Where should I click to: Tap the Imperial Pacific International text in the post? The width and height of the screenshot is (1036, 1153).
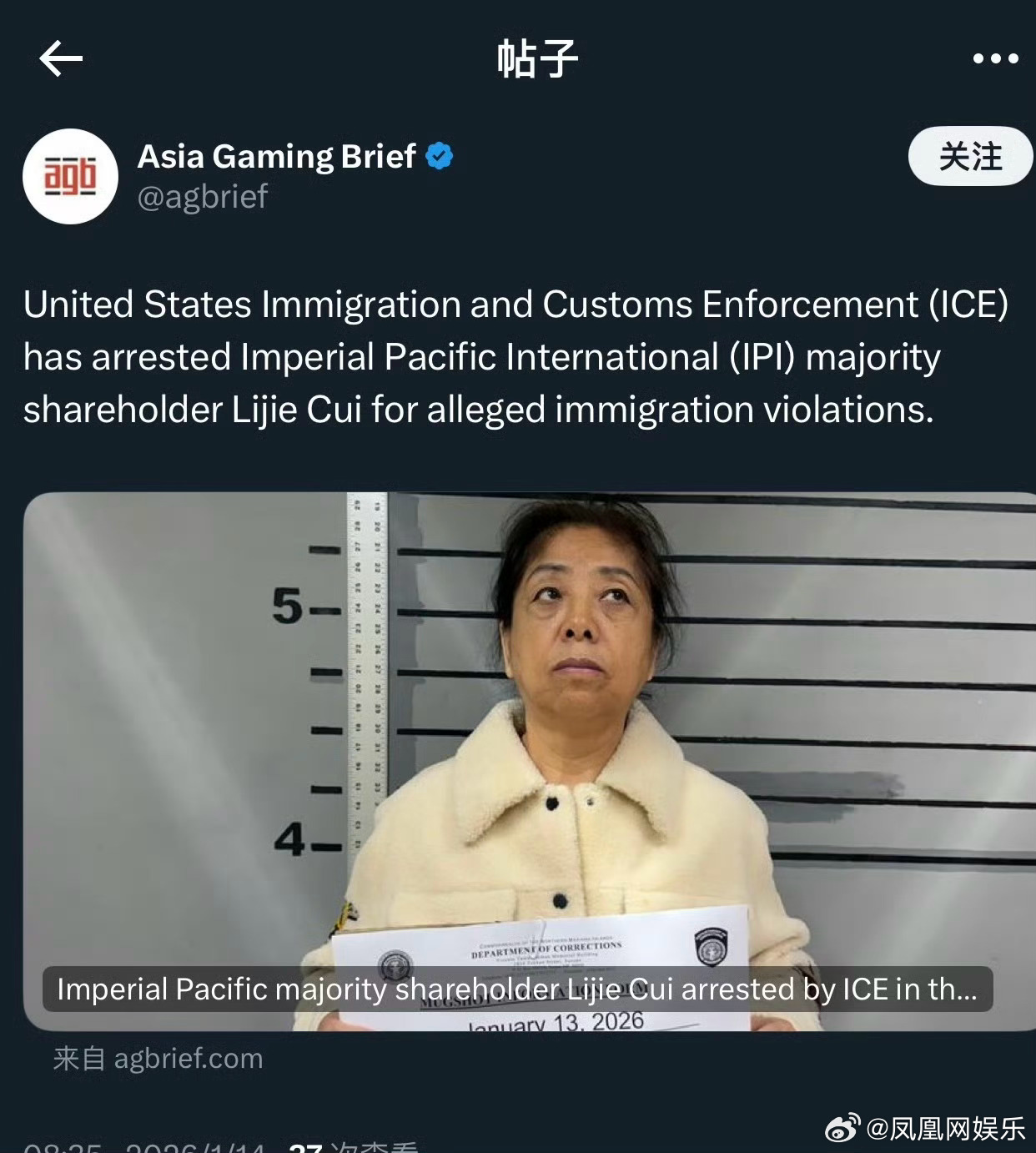[x=480, y=357]
